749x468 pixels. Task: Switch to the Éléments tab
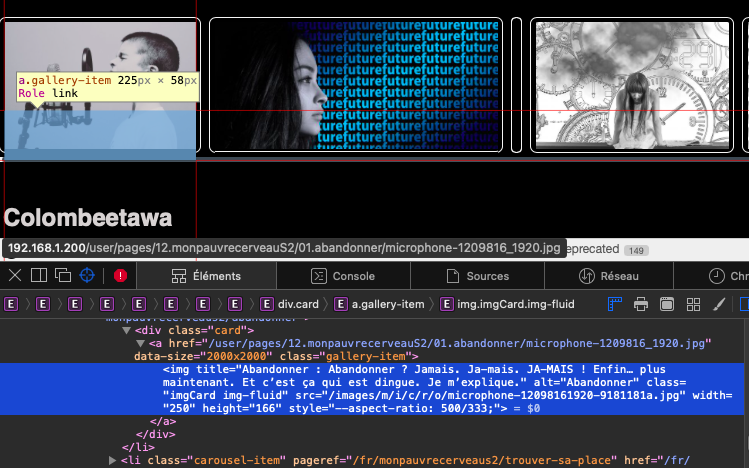click(x=206, y=276)
